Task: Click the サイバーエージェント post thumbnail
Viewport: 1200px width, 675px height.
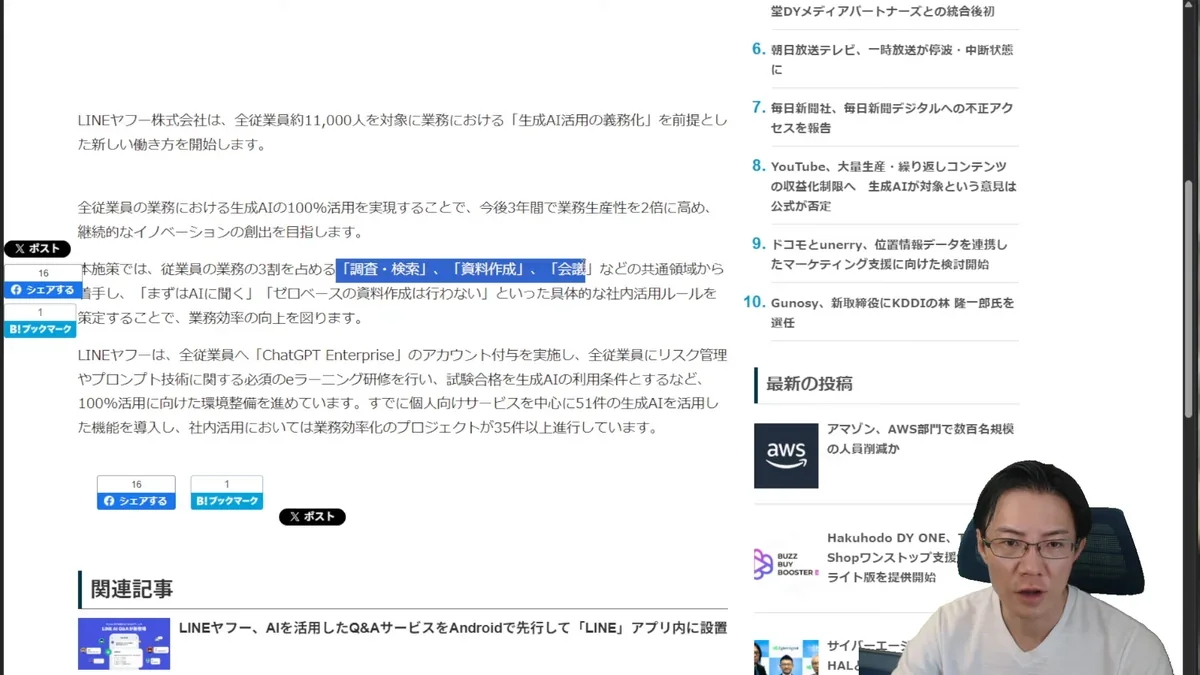Action: (786, 657)
